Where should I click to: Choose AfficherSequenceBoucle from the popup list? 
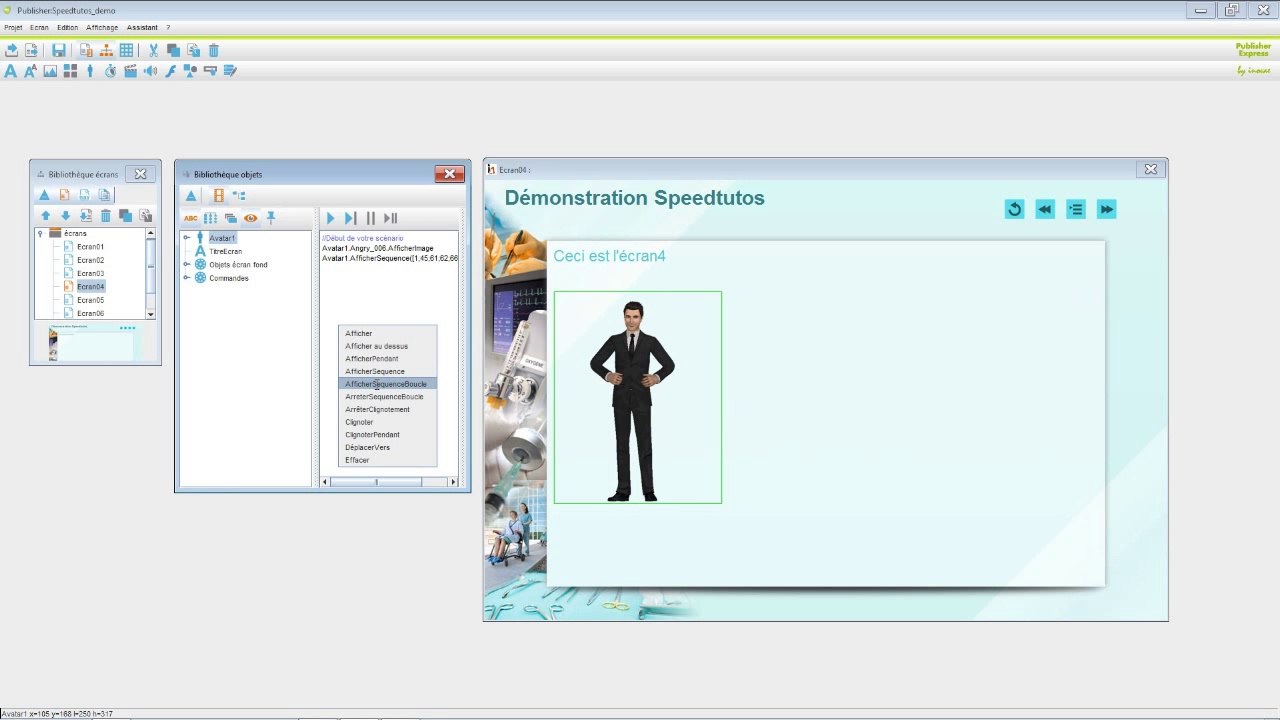387,384
